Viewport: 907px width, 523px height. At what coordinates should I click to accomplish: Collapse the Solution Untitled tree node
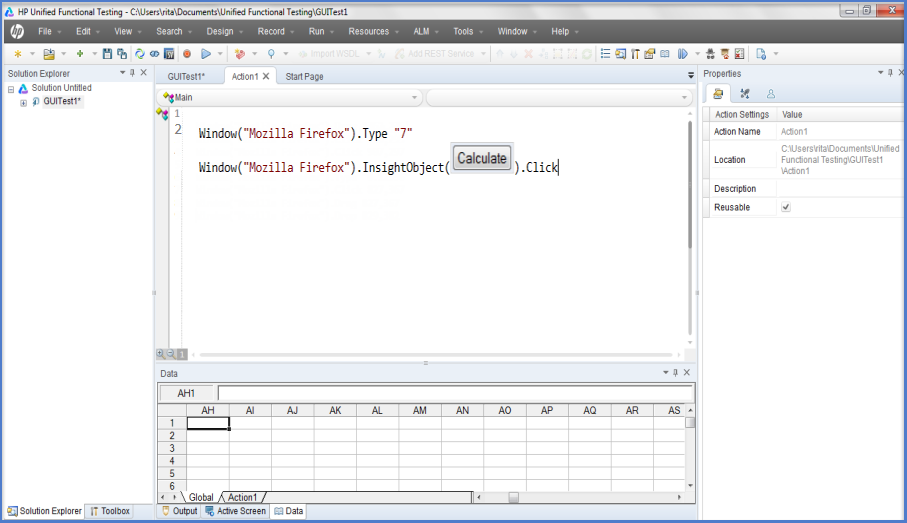tap(11, 90)
